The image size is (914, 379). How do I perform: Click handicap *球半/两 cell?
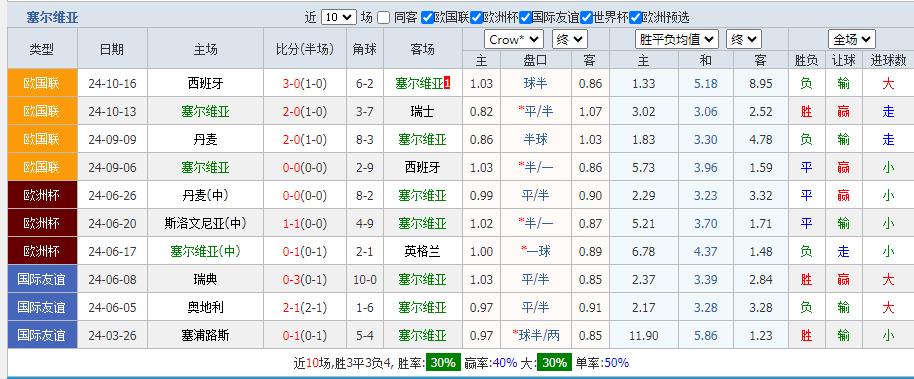coord(536,335)
